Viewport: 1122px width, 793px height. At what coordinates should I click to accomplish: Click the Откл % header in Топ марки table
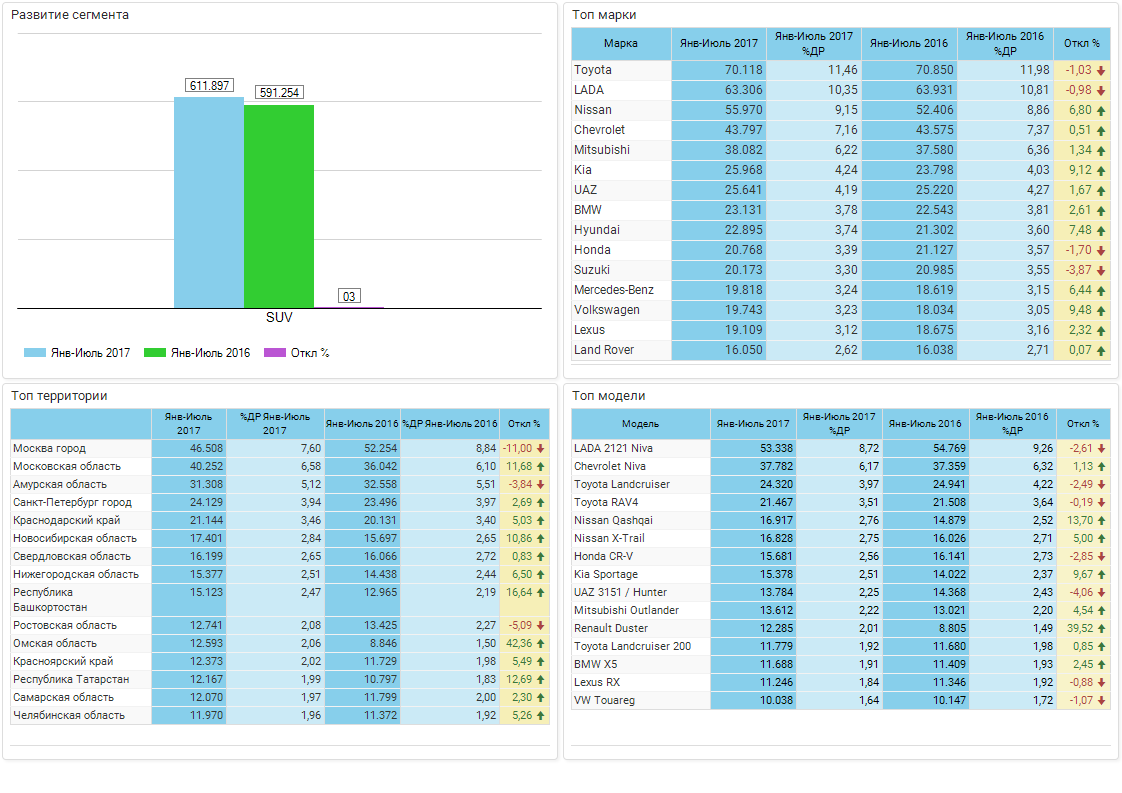click(x=1082, y=44)
